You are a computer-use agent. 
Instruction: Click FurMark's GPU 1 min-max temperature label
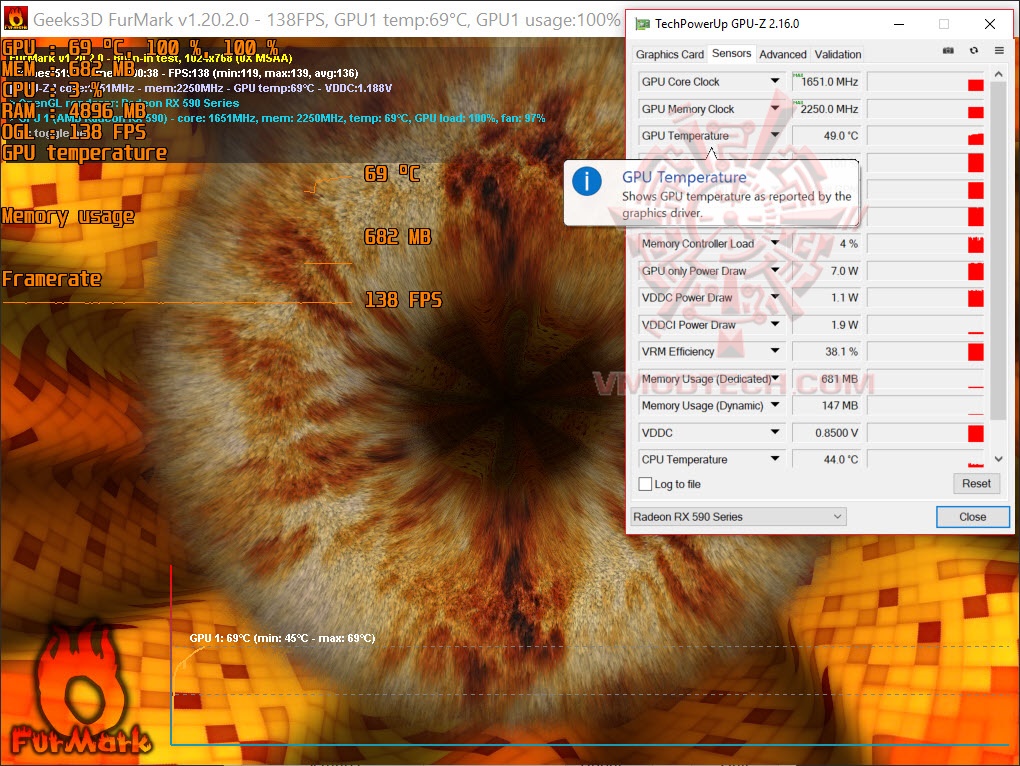(282, 638)
